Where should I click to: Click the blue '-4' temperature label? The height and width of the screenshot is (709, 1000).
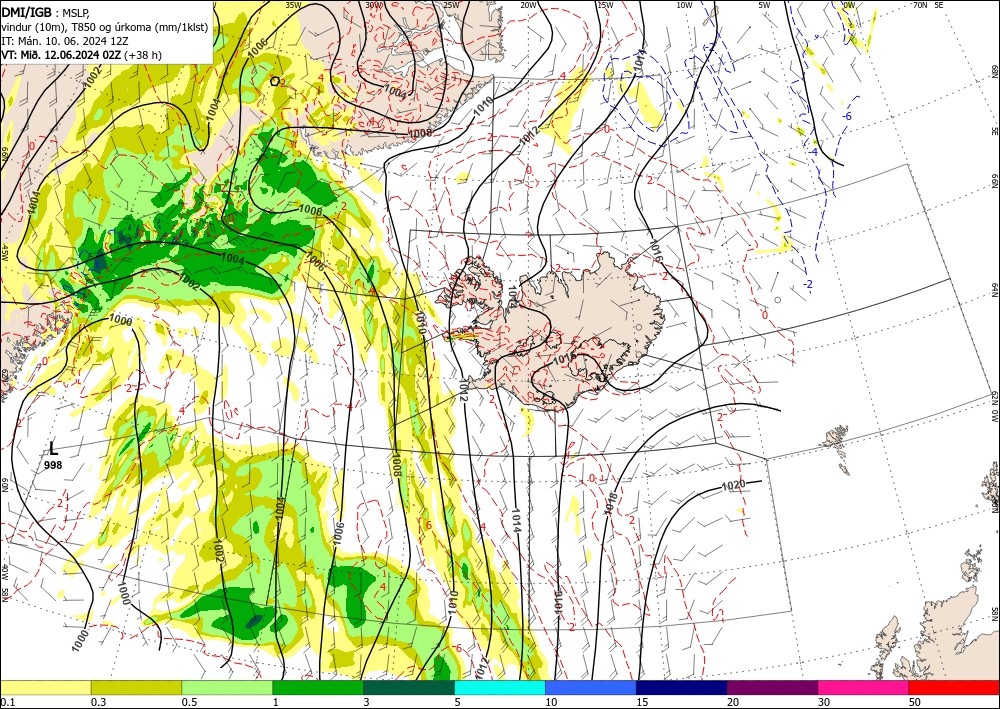(812, 152)
